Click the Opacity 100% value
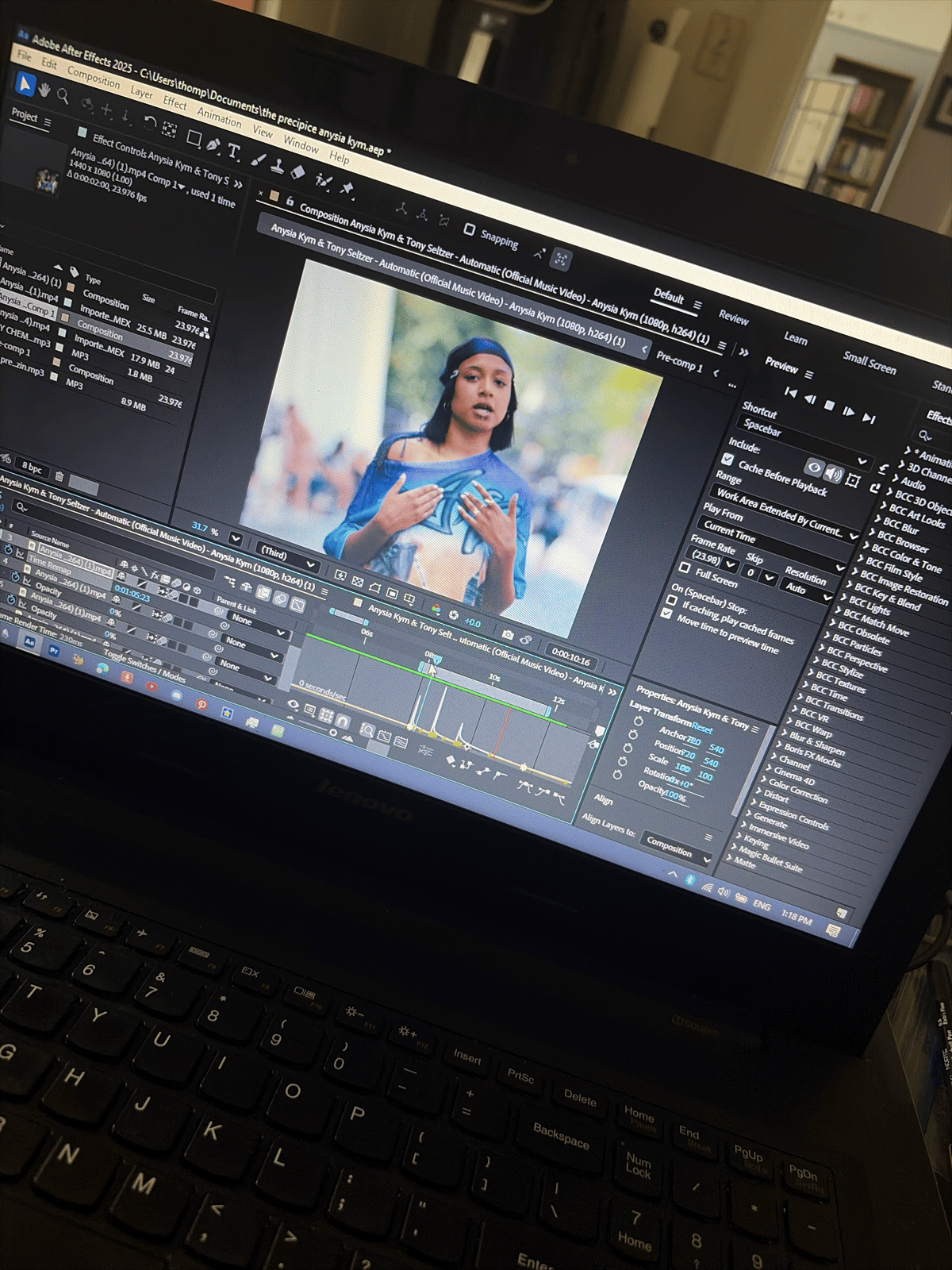Image resolution: width=952 pixels, height=1270 pixels. coord(675,795)
